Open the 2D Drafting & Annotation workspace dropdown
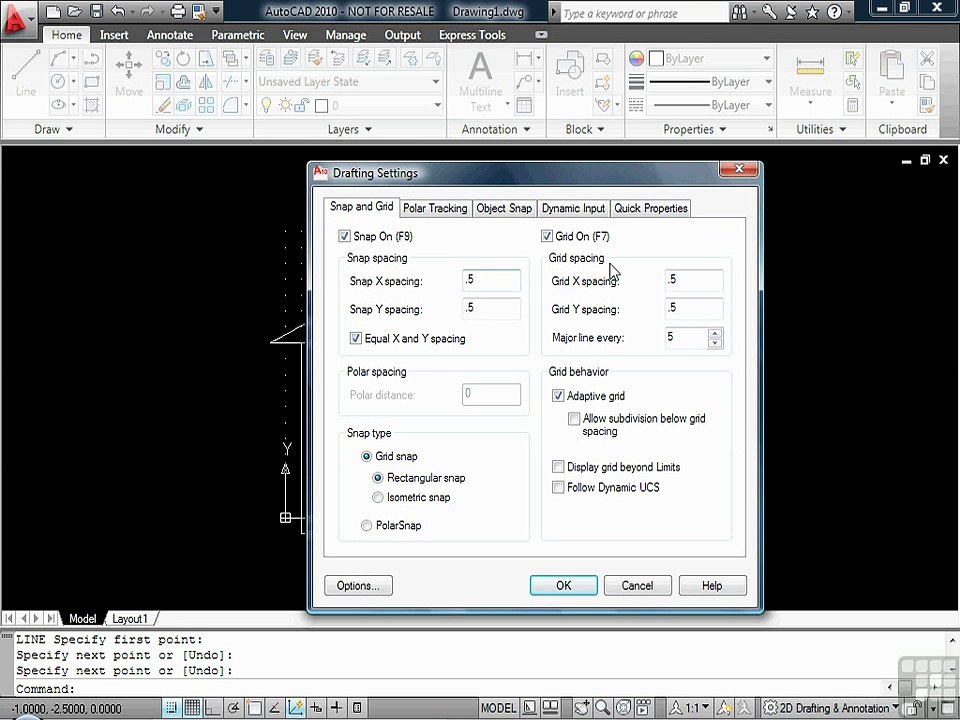 (831, 708)
